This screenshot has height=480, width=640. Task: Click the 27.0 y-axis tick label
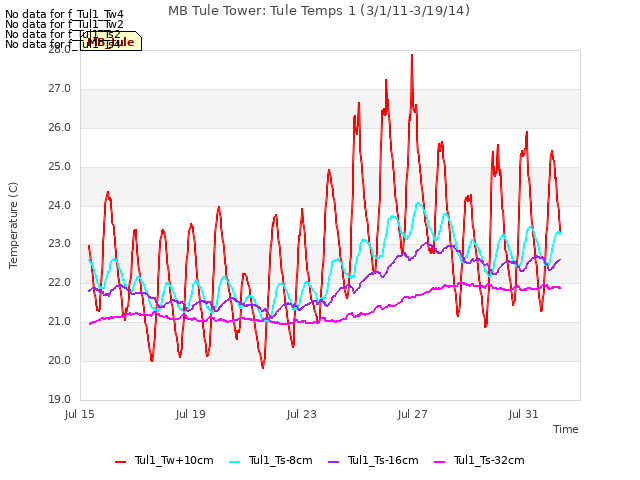(60, 89)
